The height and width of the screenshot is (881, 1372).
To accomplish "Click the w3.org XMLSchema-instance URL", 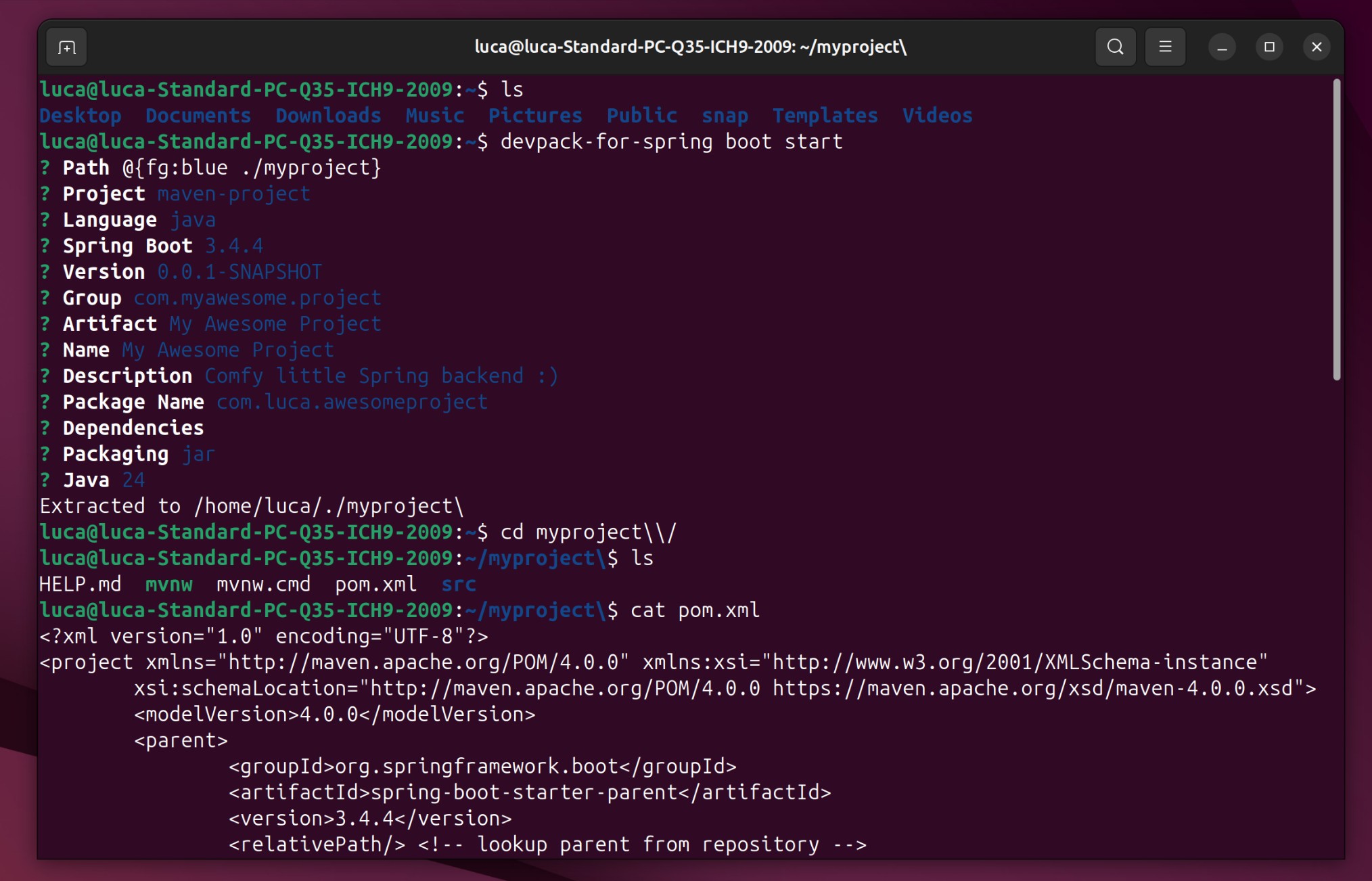I will click(x=1014, y=662).
